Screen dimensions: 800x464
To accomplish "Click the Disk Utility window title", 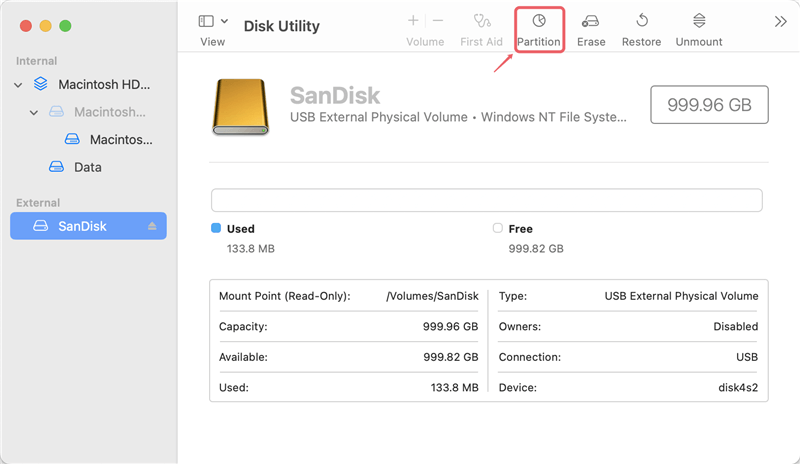I will 282,26.
